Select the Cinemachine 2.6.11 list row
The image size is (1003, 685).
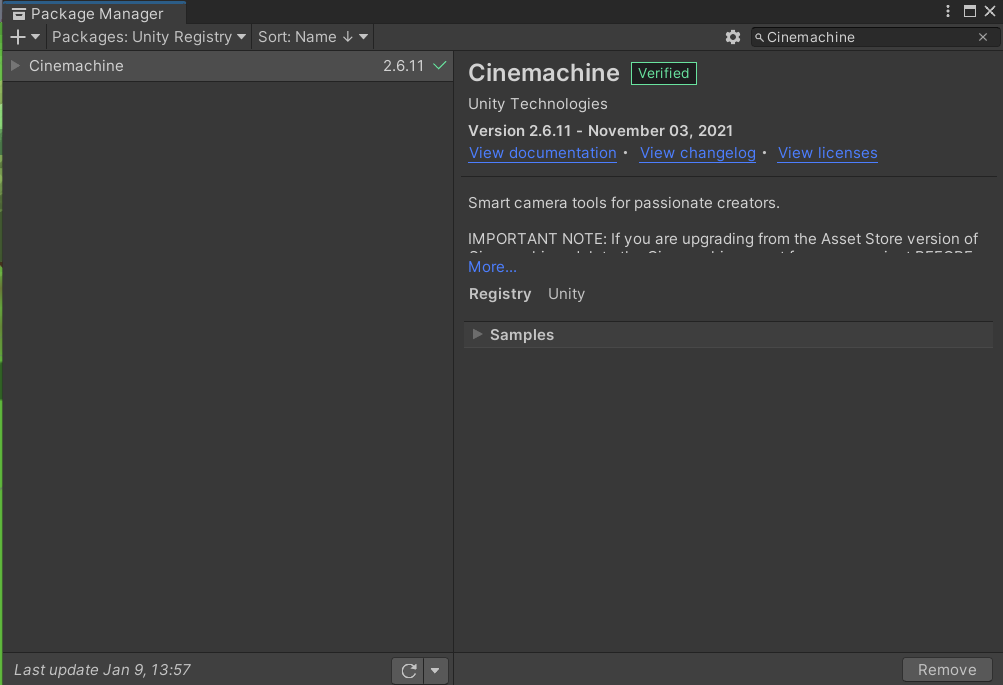228,66
